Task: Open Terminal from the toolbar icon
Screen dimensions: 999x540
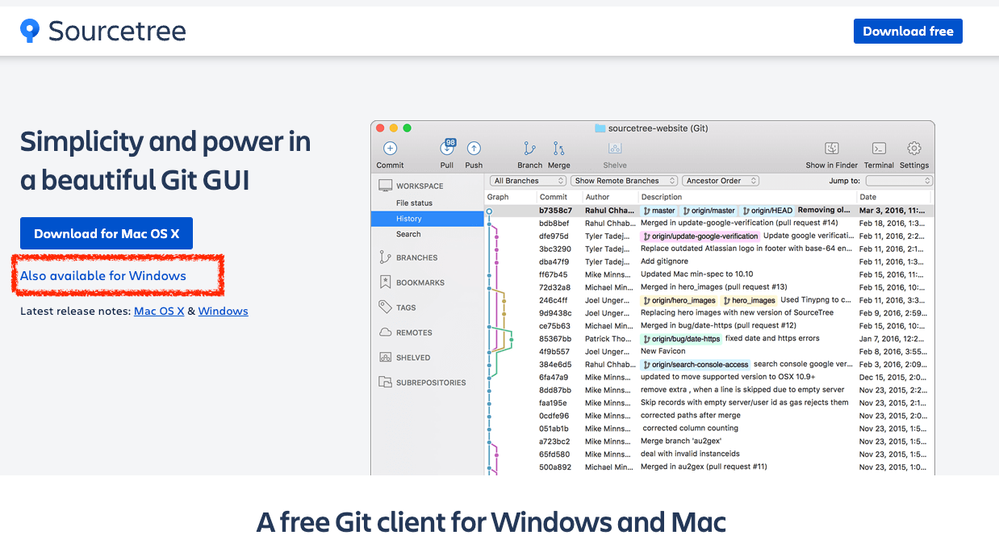Action: pyautogui.click(x=879, y=148)
